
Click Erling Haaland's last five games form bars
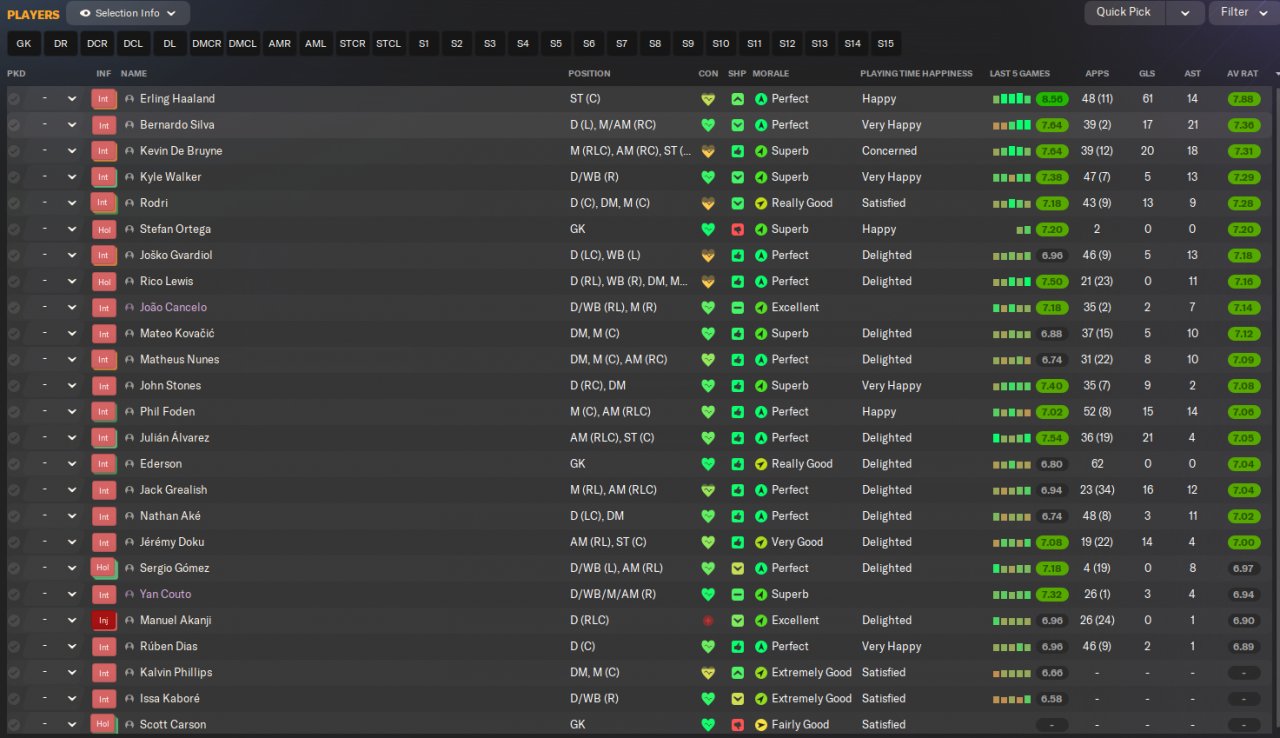pos(1012,99)
